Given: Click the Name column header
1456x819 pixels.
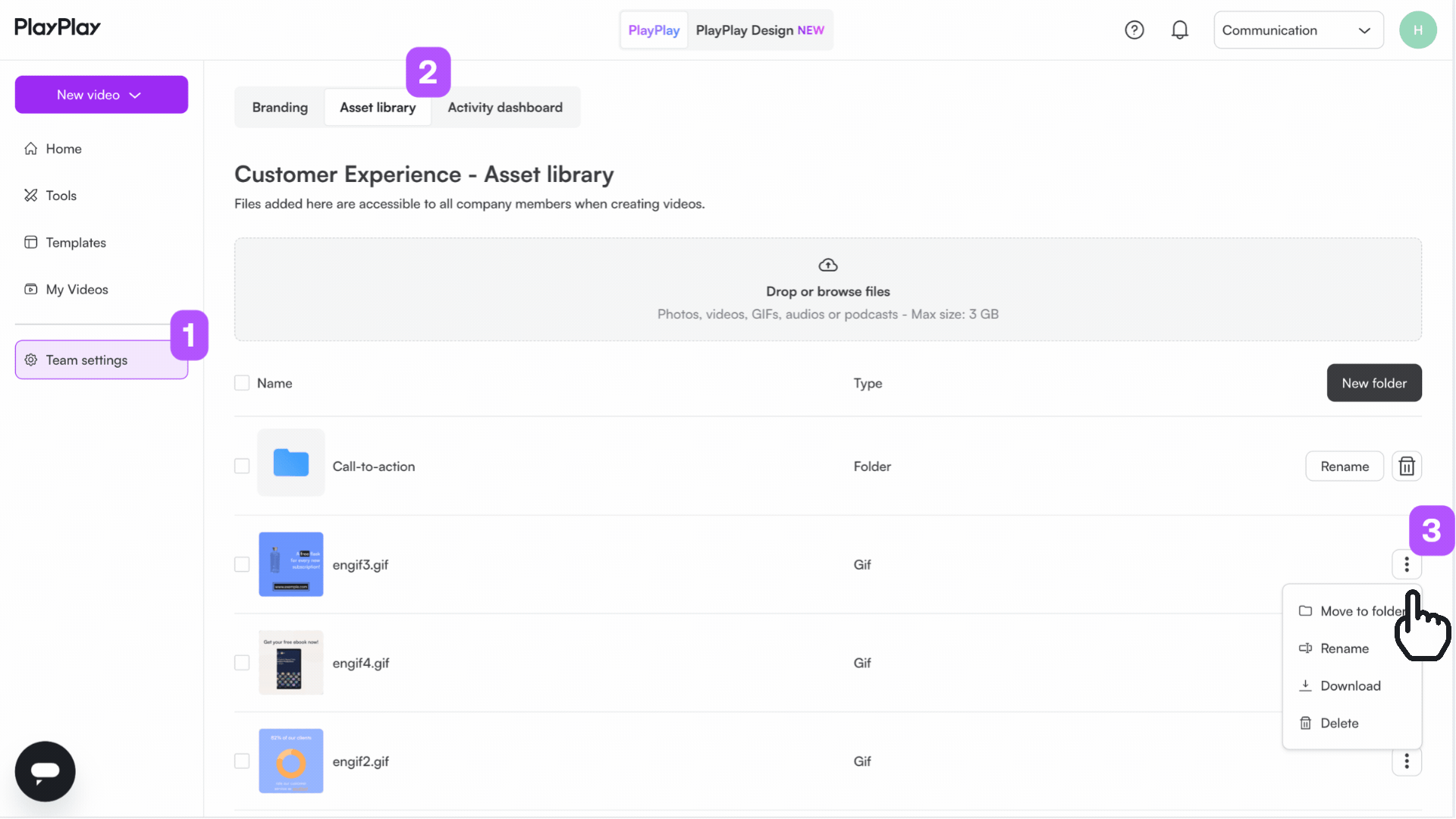Looking at the screenshot, I should point(275,384).
